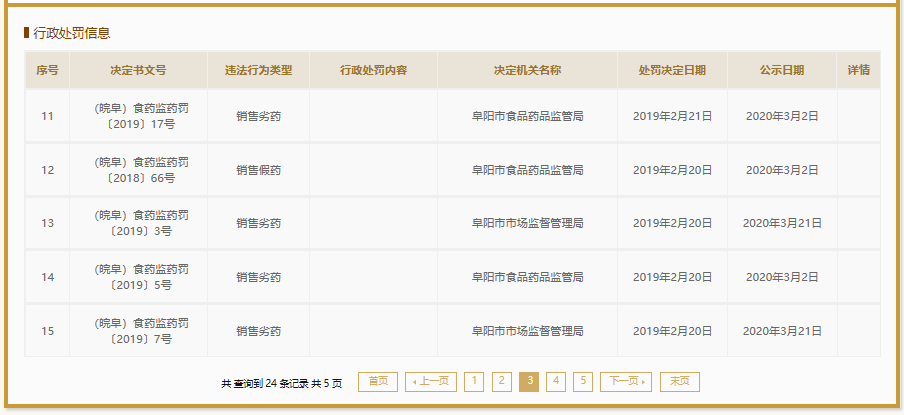Click the 公示日期 column header

(782, 70)
